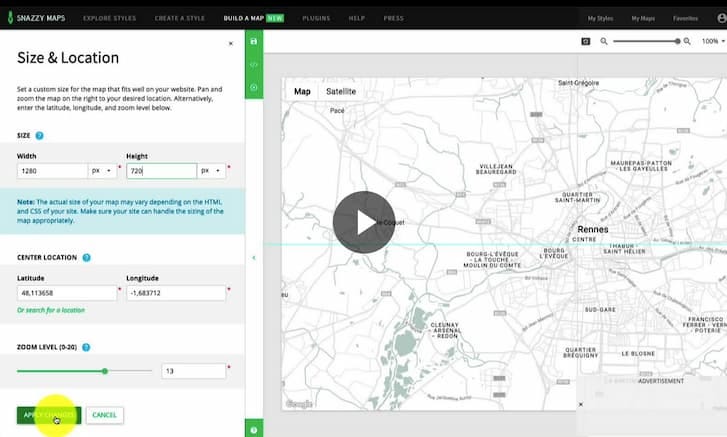
Task: Click the fit-to-screen preview icon
Action: tap(586, 41)
